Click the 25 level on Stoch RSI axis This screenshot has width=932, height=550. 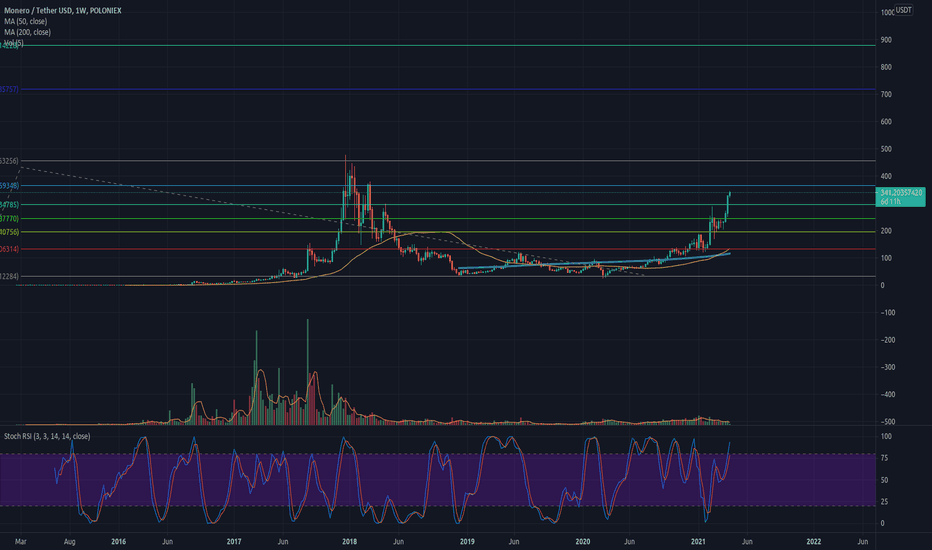884,502
